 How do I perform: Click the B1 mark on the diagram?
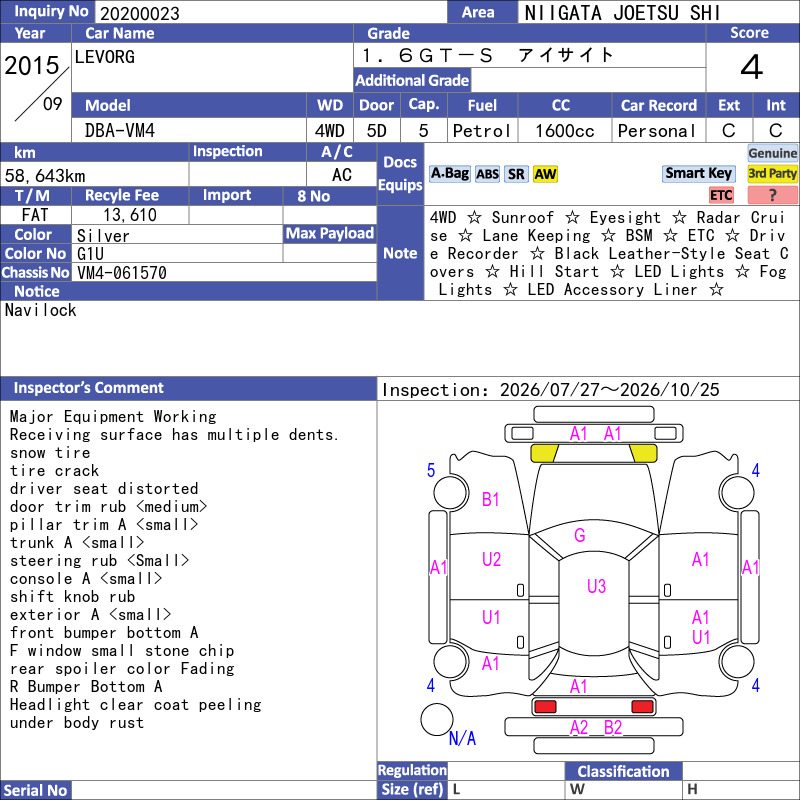(490, 499)
